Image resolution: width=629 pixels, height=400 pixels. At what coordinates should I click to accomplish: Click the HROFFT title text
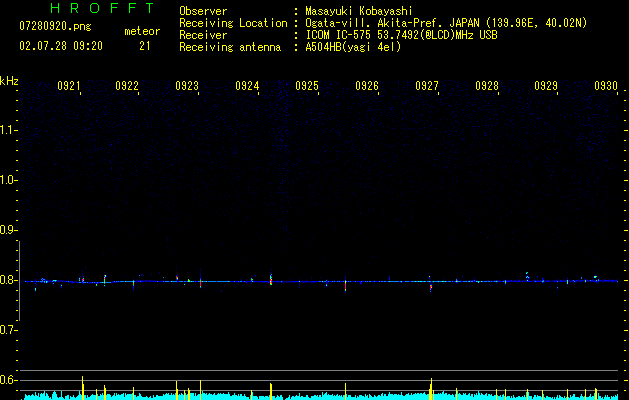(103, 8)
